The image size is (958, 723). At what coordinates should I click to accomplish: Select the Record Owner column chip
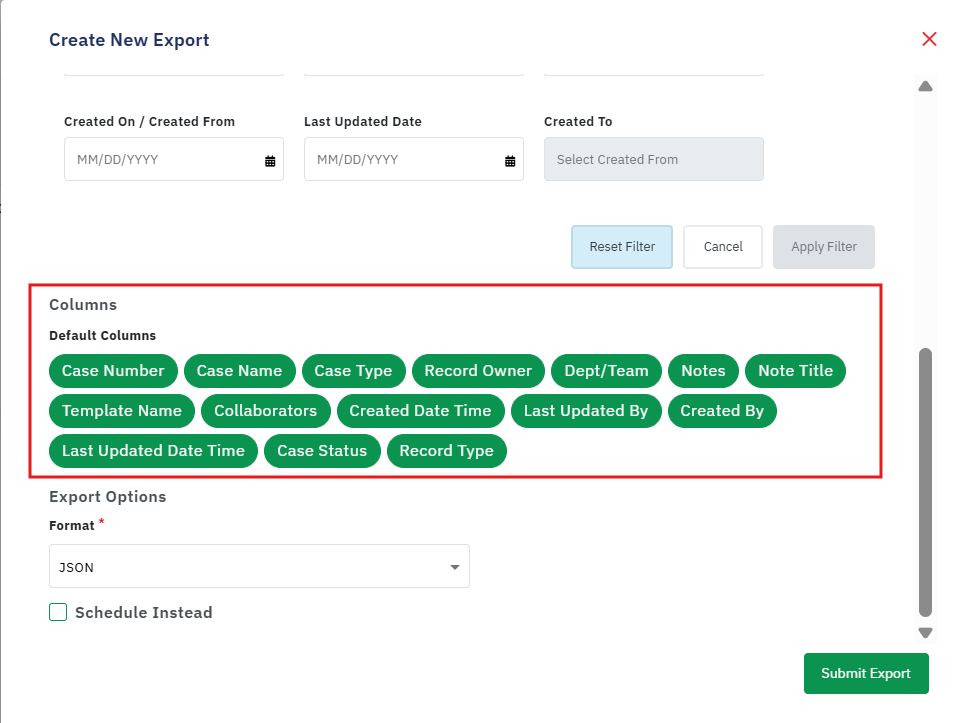(x=478, y=371)
